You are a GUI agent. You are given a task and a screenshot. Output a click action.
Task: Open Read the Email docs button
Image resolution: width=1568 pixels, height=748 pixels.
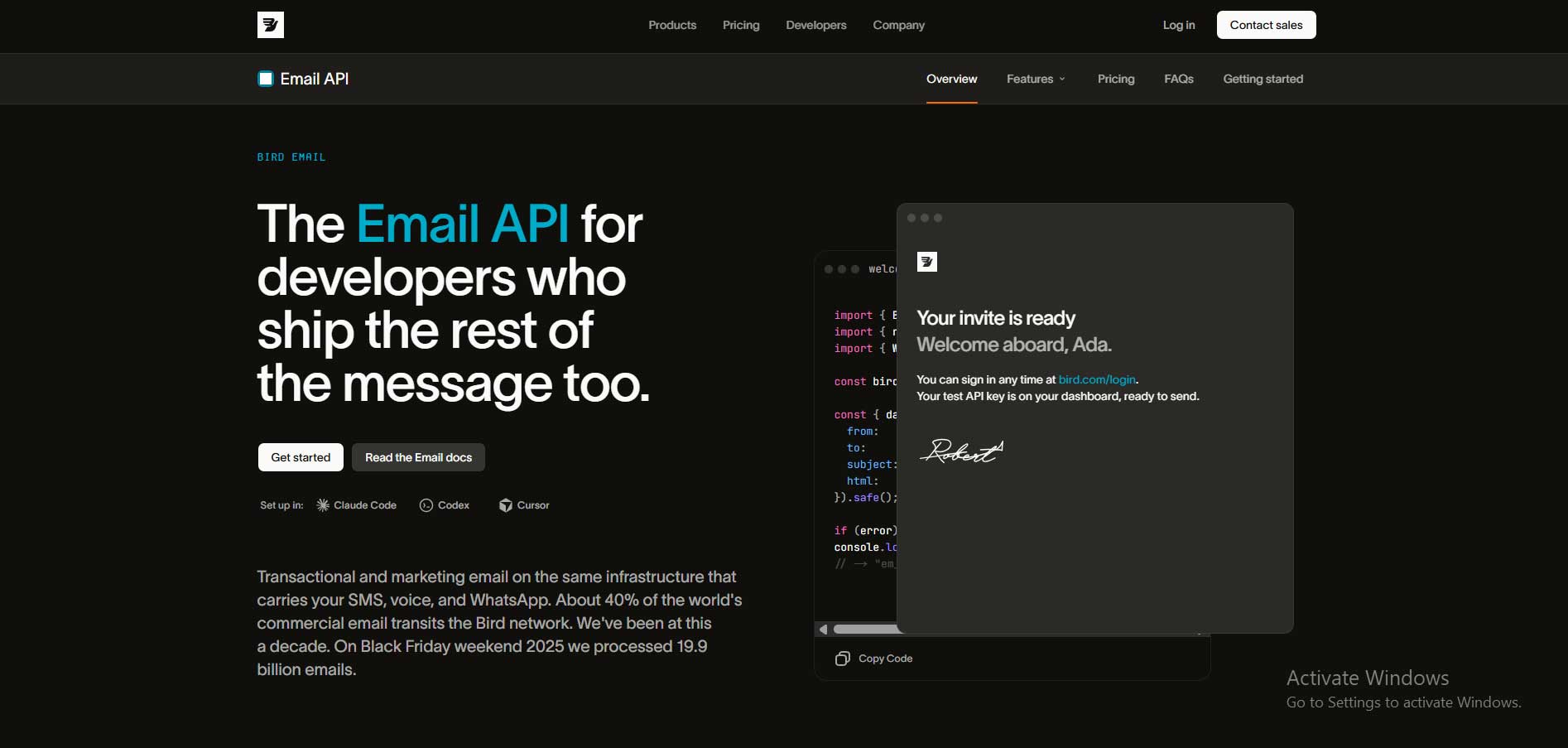[x=419, y=457]
